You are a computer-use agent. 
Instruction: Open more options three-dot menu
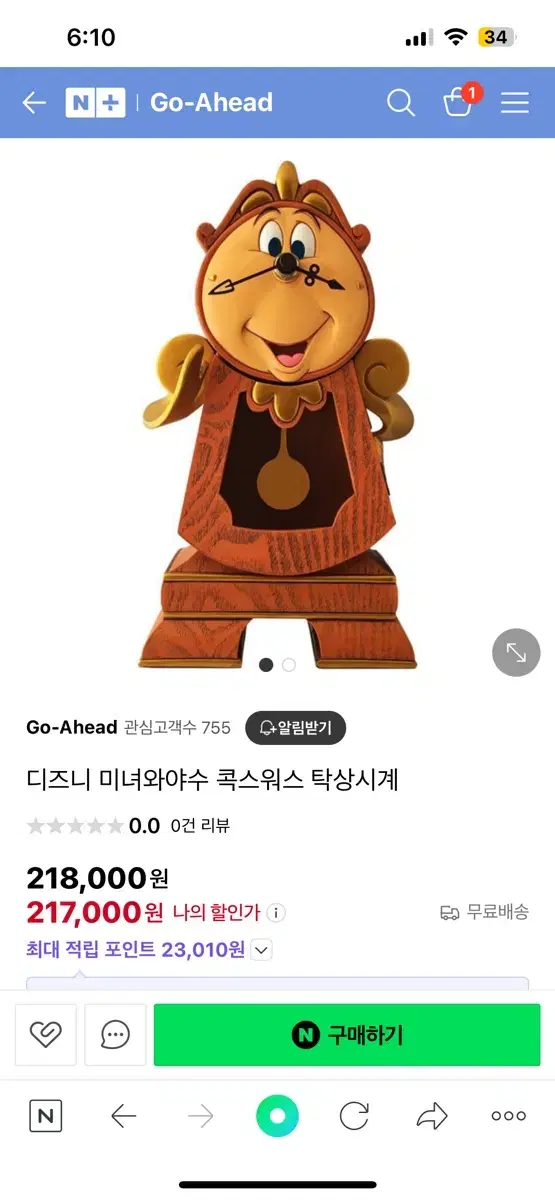508,1116
